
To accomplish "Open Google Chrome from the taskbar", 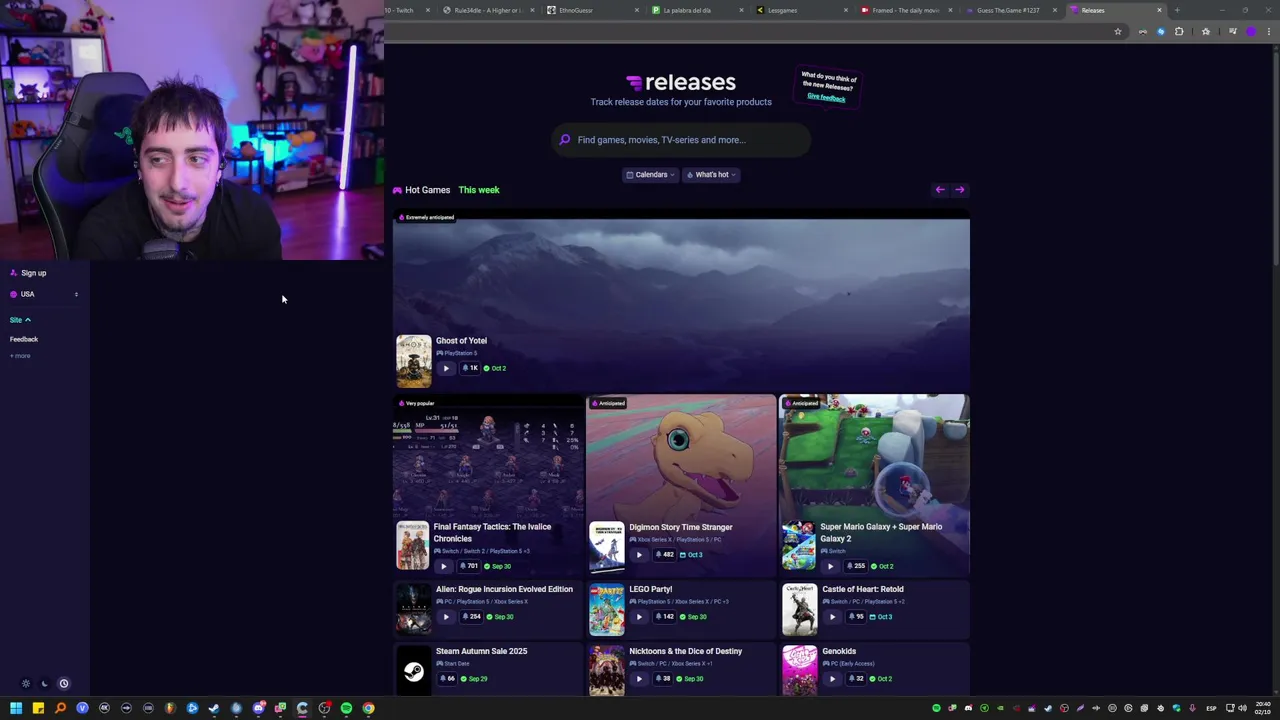I will click(x=368, y=708).
